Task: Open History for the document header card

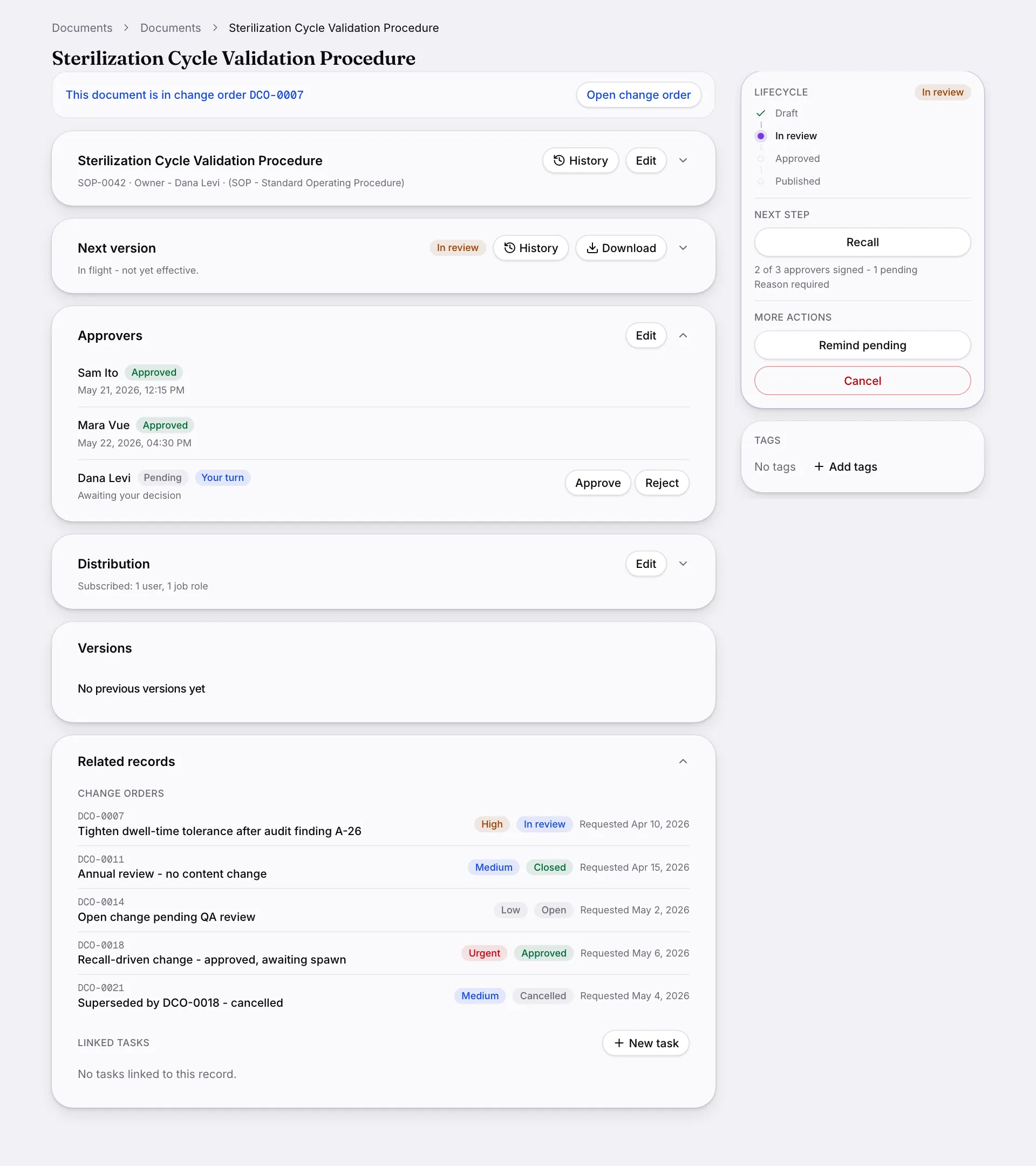Action: click(580, 161)
